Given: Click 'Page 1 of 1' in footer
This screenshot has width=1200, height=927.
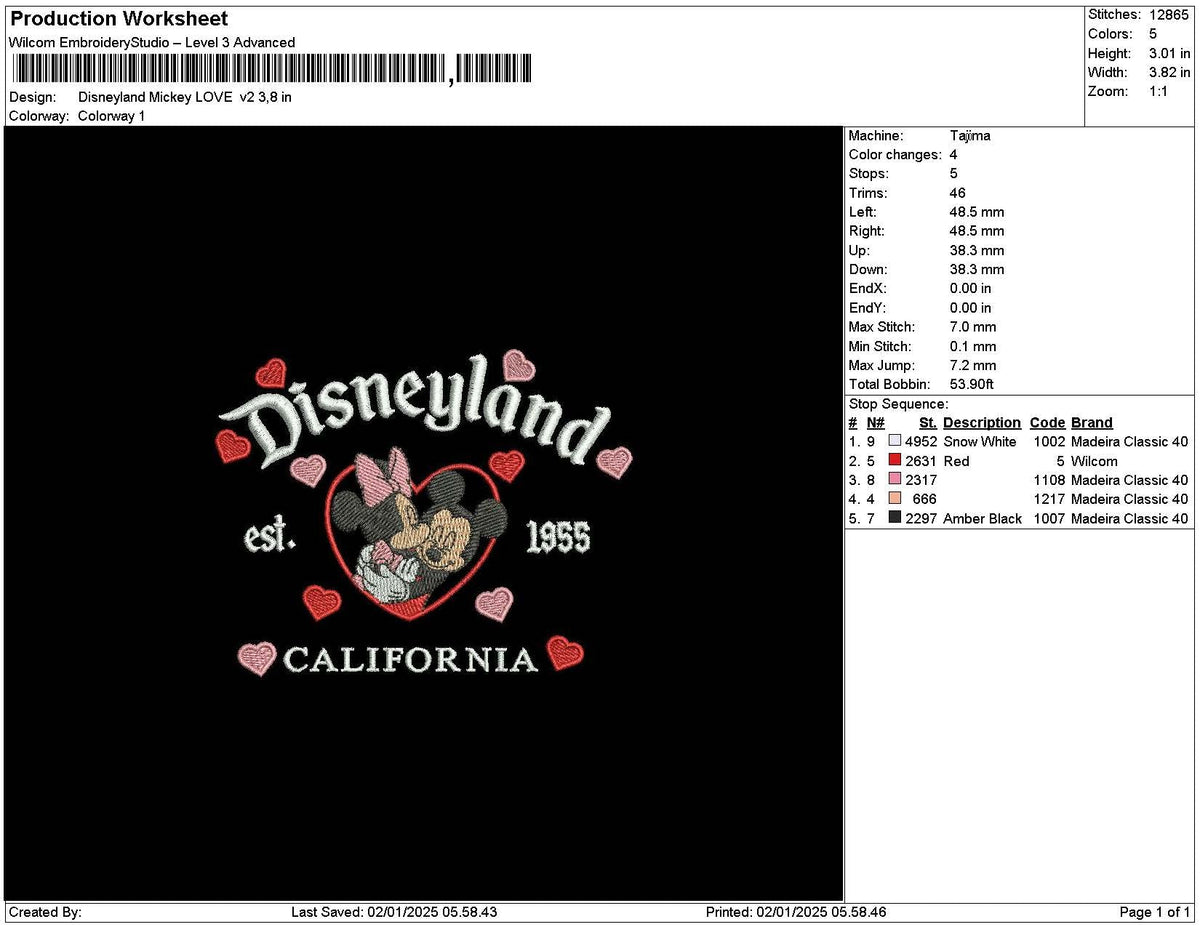Looking at the screenshot, I should click(1155, 912).
